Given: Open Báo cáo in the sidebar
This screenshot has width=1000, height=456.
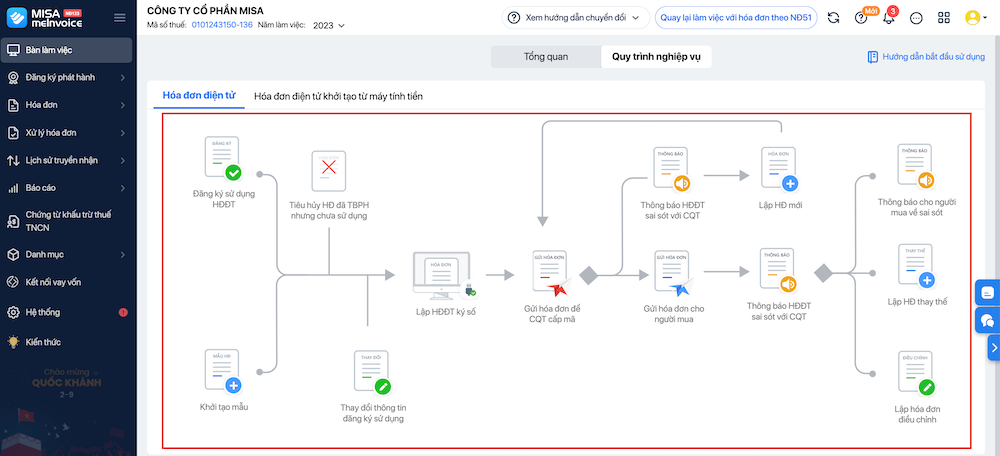Looking at the screenshot, I should click(x=68, y=187).
